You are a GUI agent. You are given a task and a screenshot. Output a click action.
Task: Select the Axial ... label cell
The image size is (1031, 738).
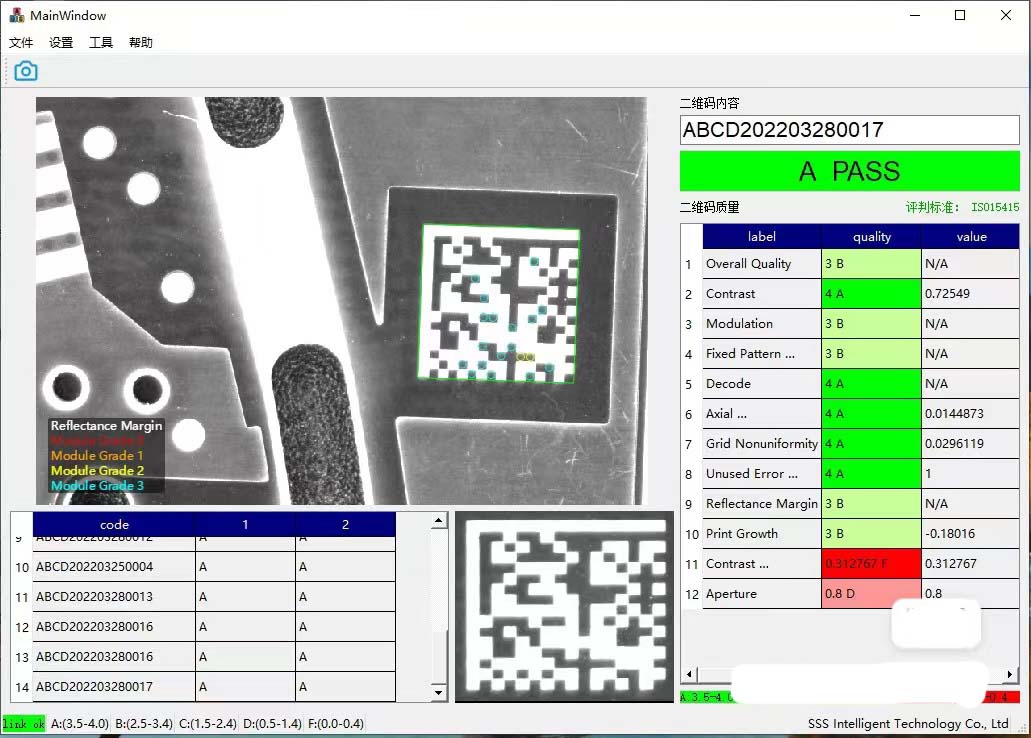[x=762, y=414]
